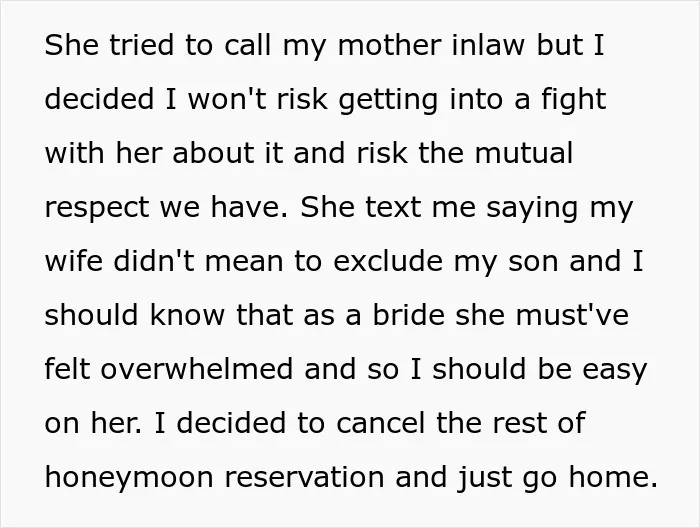Click on the word "must've"
Viewport: 700px width, 528px height.
click(572, 315)
